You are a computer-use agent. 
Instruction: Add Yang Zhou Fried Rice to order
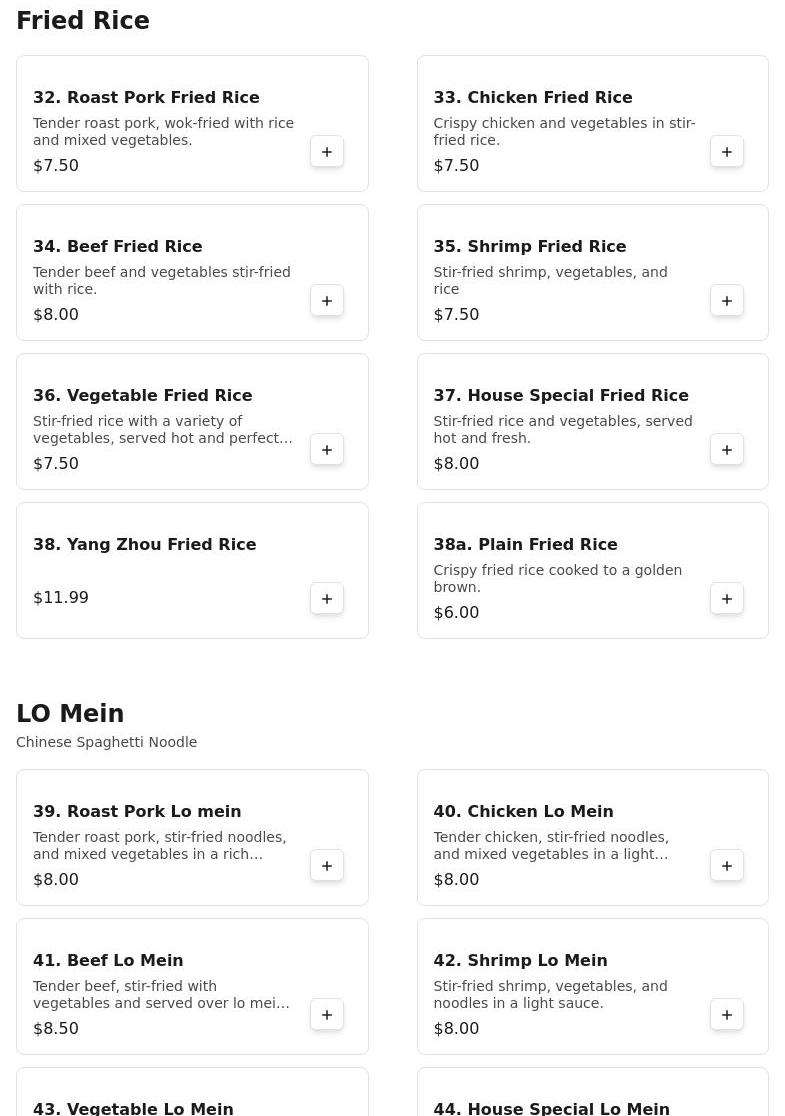[327, 599]
